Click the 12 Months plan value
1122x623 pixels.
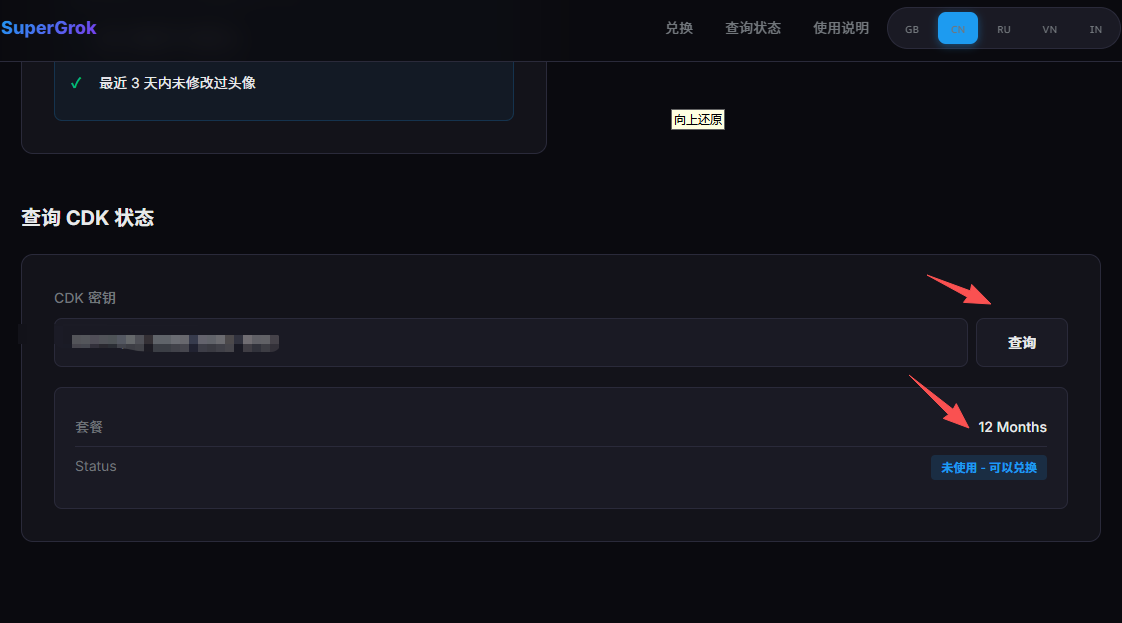(x=1013, y=427)
